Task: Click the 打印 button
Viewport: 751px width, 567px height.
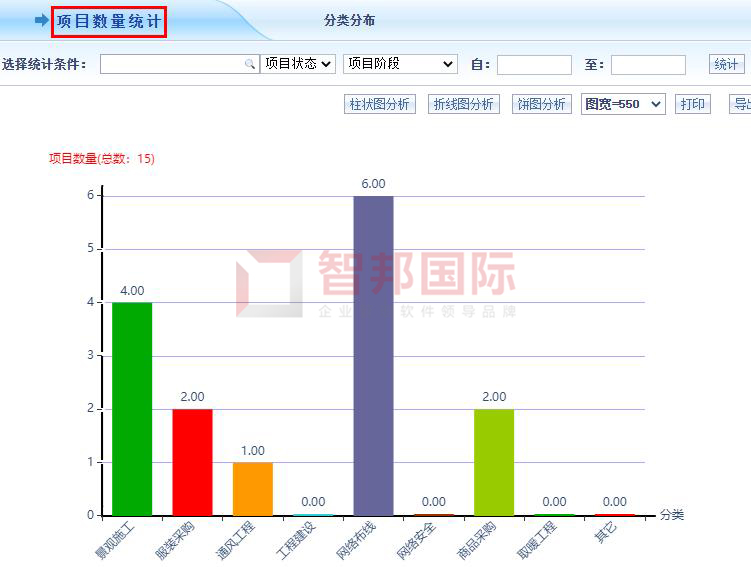Action: 693,104
